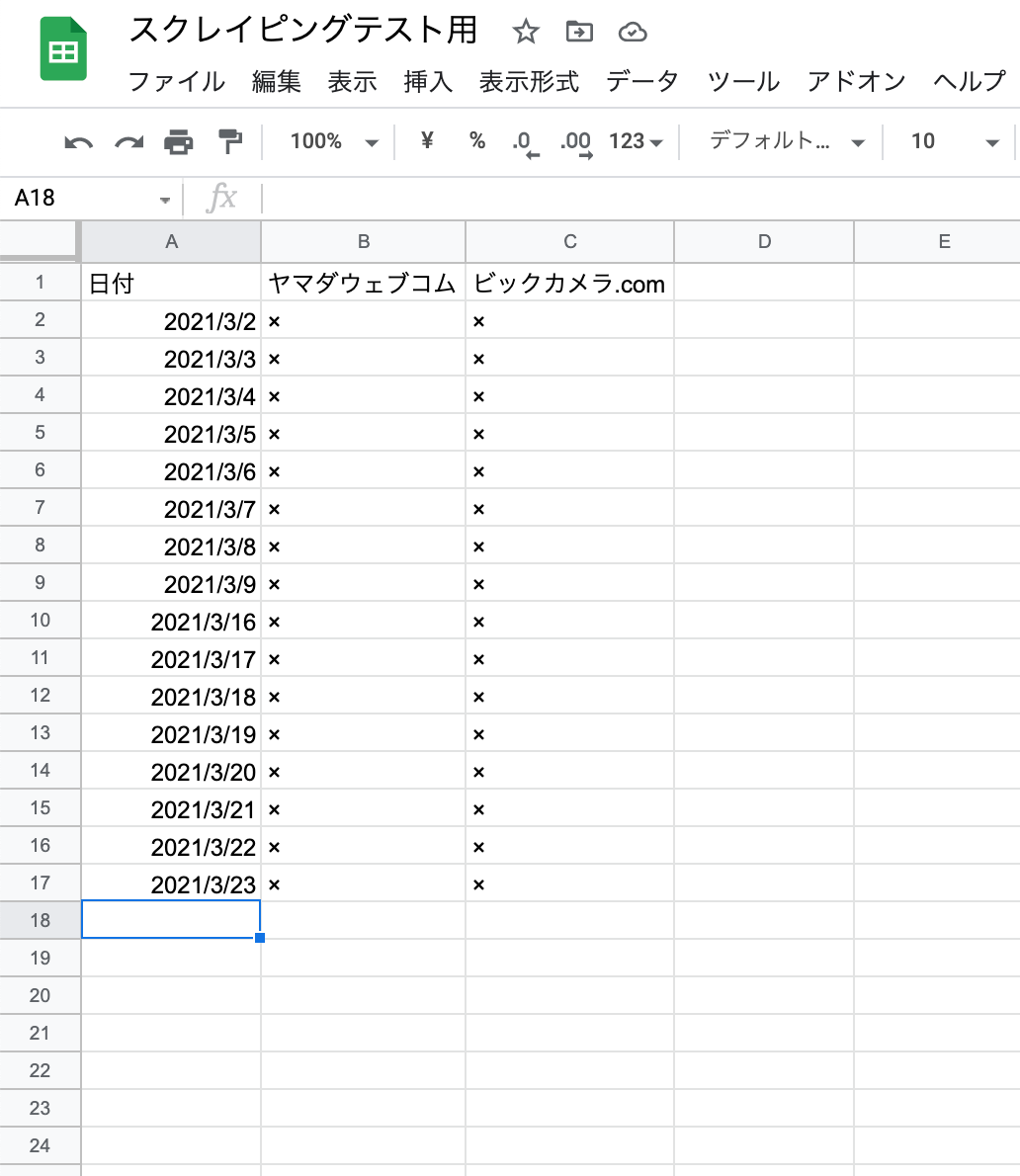Open the 編集 menu
Image resolution: width=1020 pixels, height=1176 pixels.
point(276,81)
